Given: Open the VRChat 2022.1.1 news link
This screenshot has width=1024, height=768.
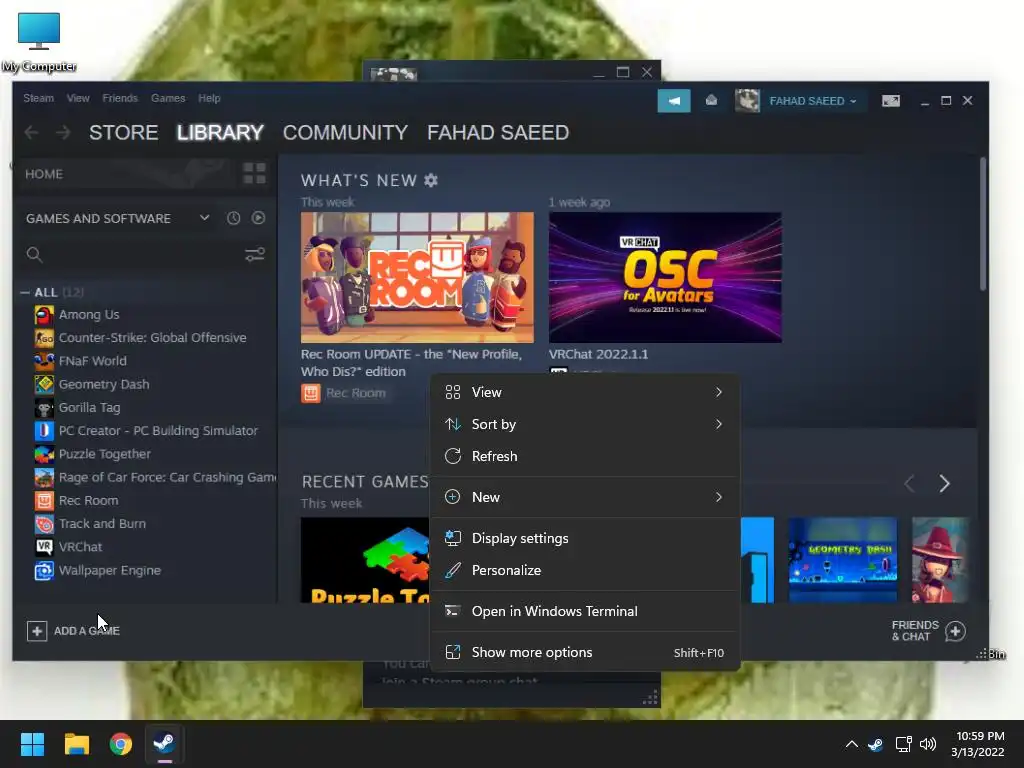Looking at the screenshot, I should 598,354.
